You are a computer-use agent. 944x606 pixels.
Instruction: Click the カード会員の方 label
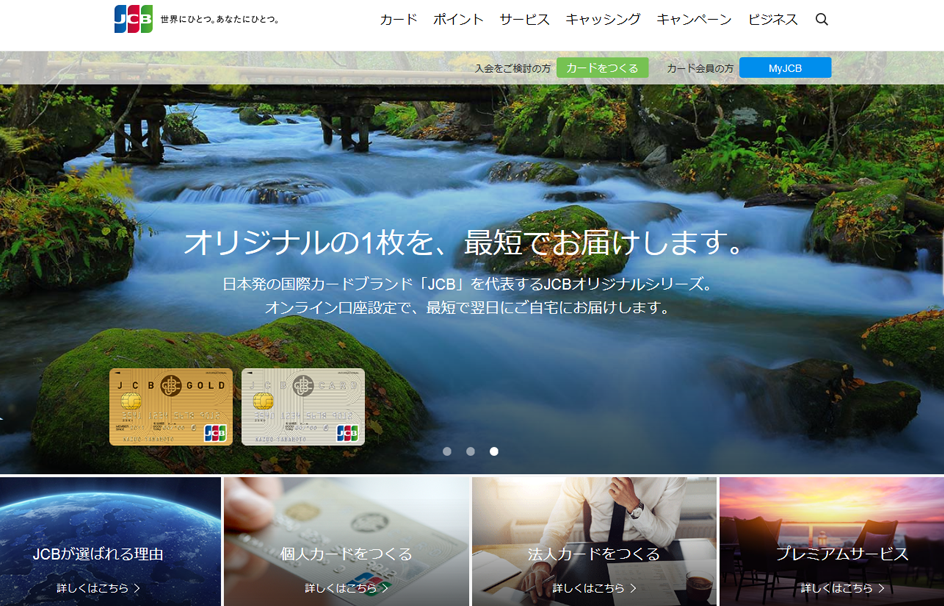(x=700, y=69)
